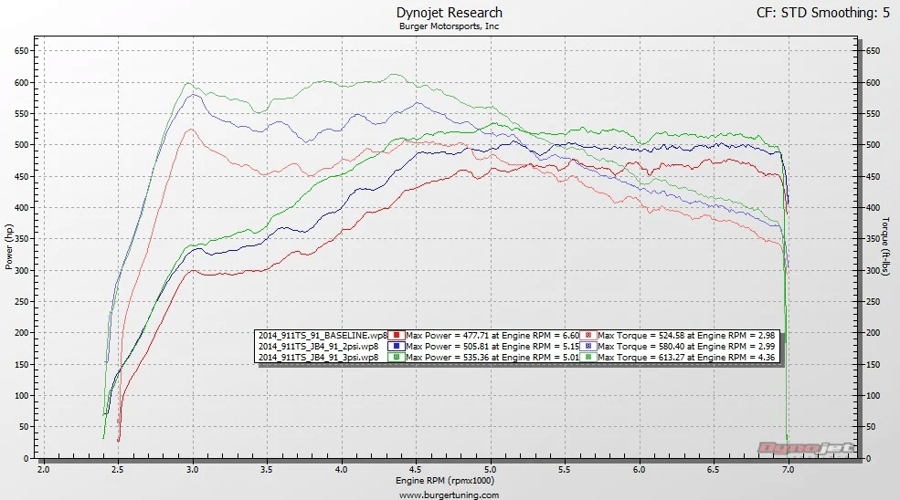Screen dimensions: 900x500
Task: Click the 650 tick on the Power axis
Action: pyautogui.click(x=21, y=51)
